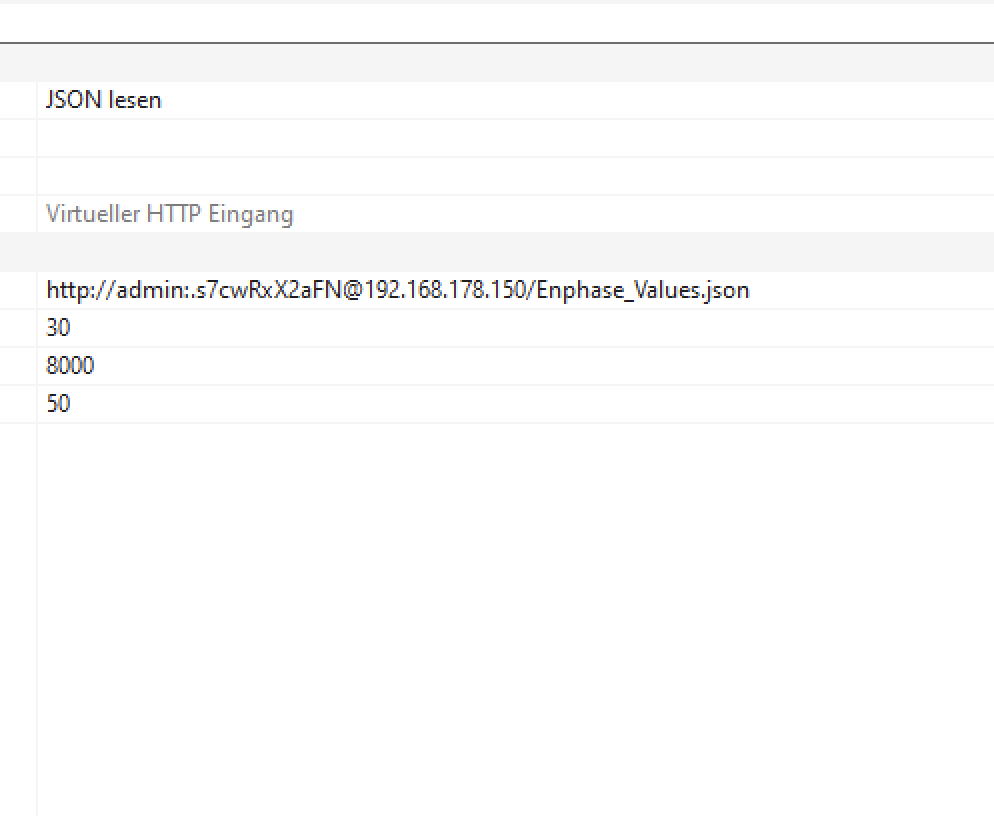
Task: Click the left label cell beside 'JSON lesen'
Action: tap(17, 100)
